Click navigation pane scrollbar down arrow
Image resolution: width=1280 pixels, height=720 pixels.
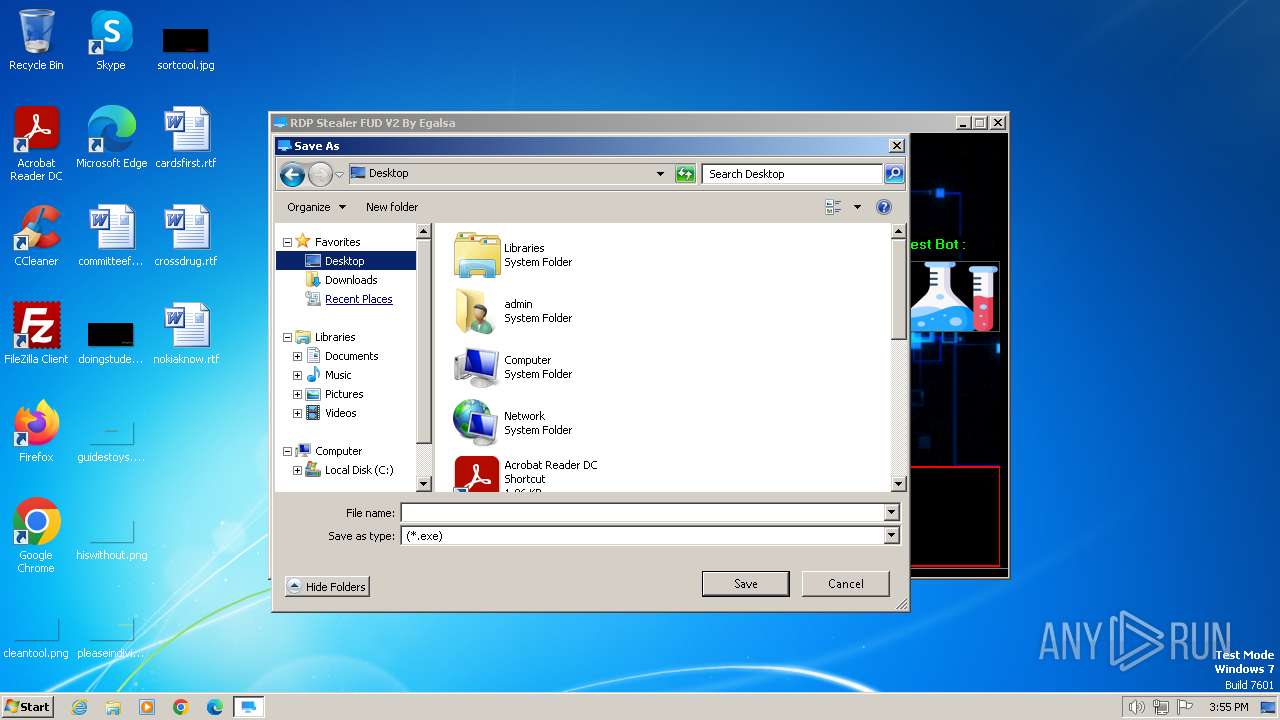click(x=423, y=484)
